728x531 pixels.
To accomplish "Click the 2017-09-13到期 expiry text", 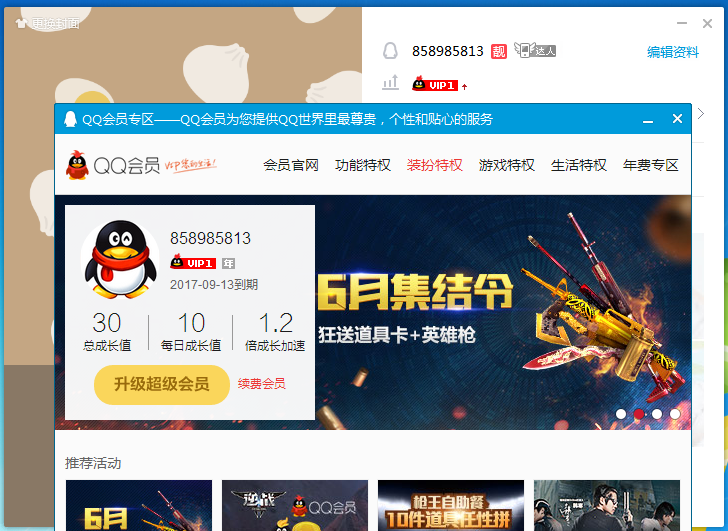I will pyautogui.click(x=214, y=285).
